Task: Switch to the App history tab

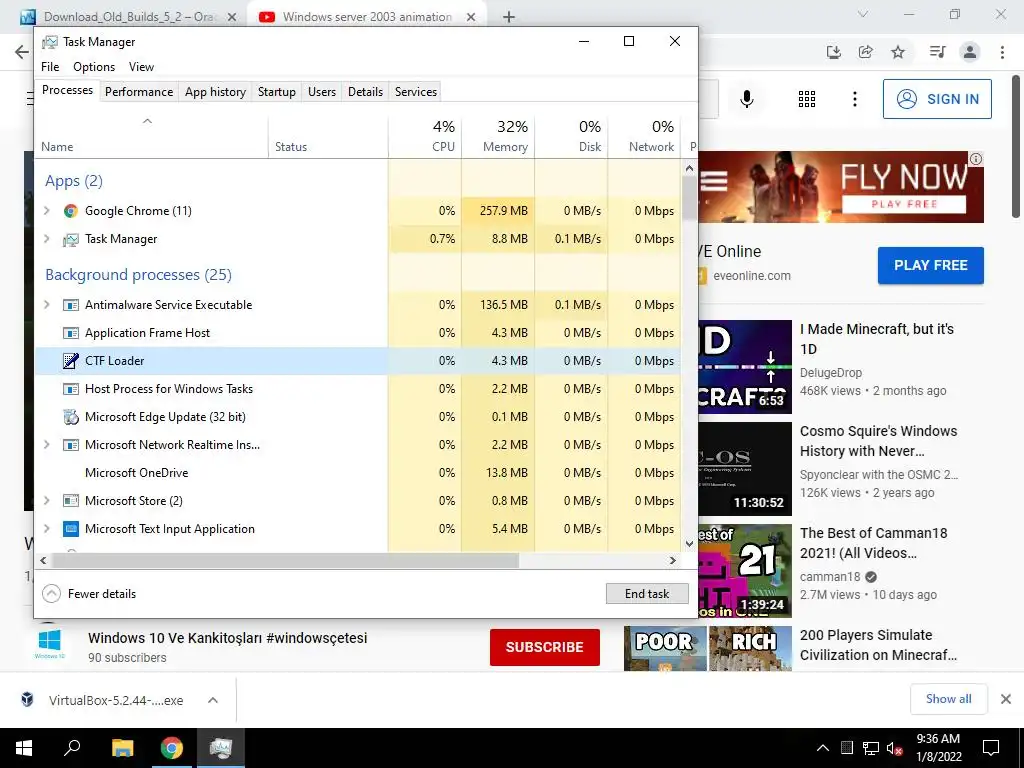Action: click(x=216, y=92)
